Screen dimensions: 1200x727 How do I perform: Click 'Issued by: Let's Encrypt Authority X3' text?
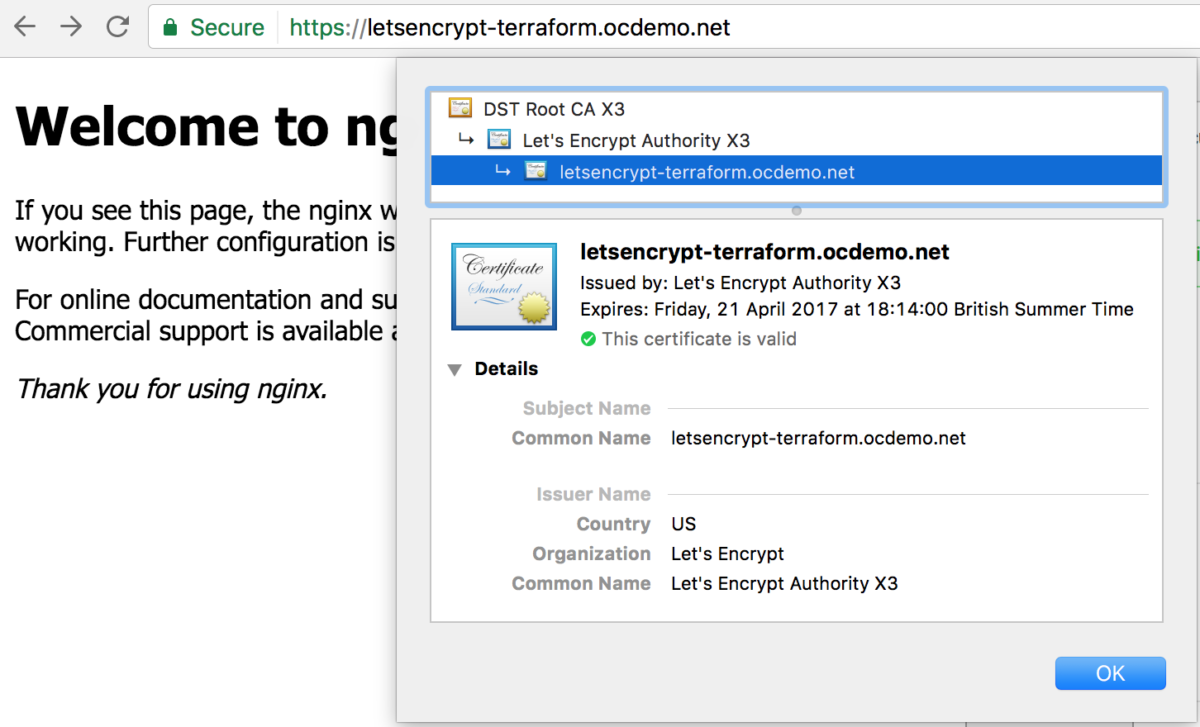(x=740, y=283)
